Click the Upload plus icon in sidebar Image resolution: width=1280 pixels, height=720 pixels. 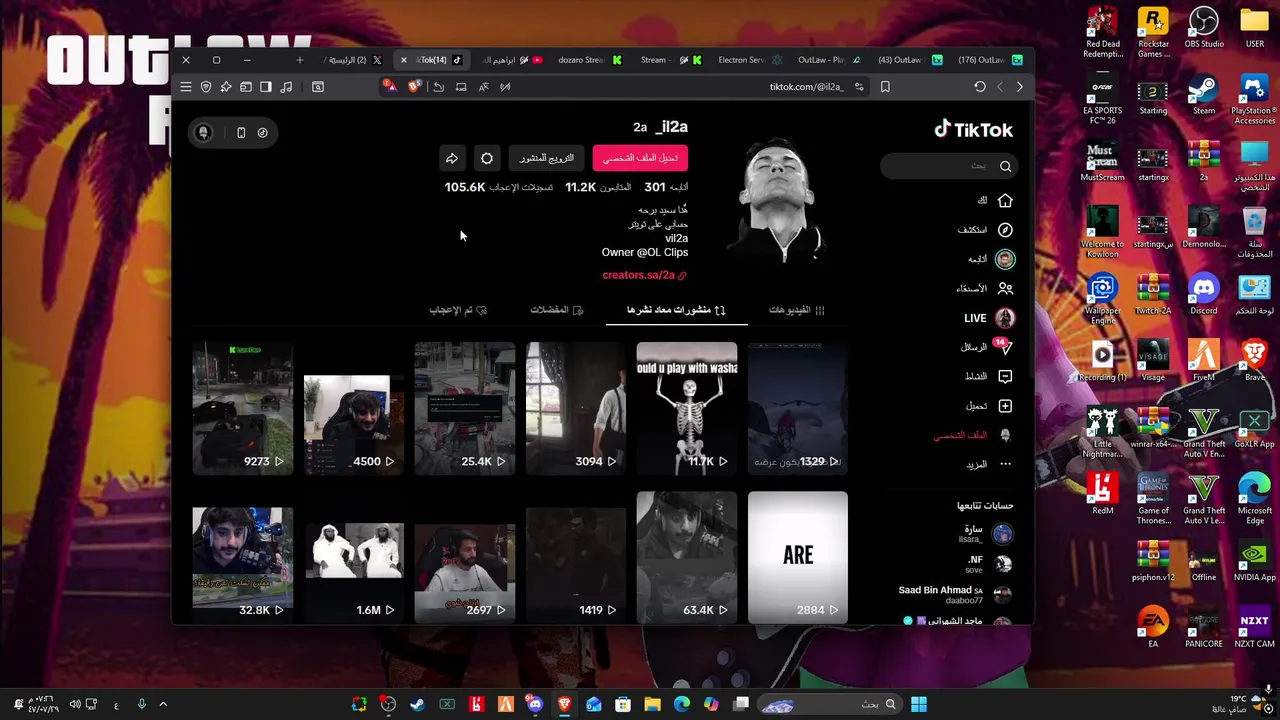point(1005,406)
